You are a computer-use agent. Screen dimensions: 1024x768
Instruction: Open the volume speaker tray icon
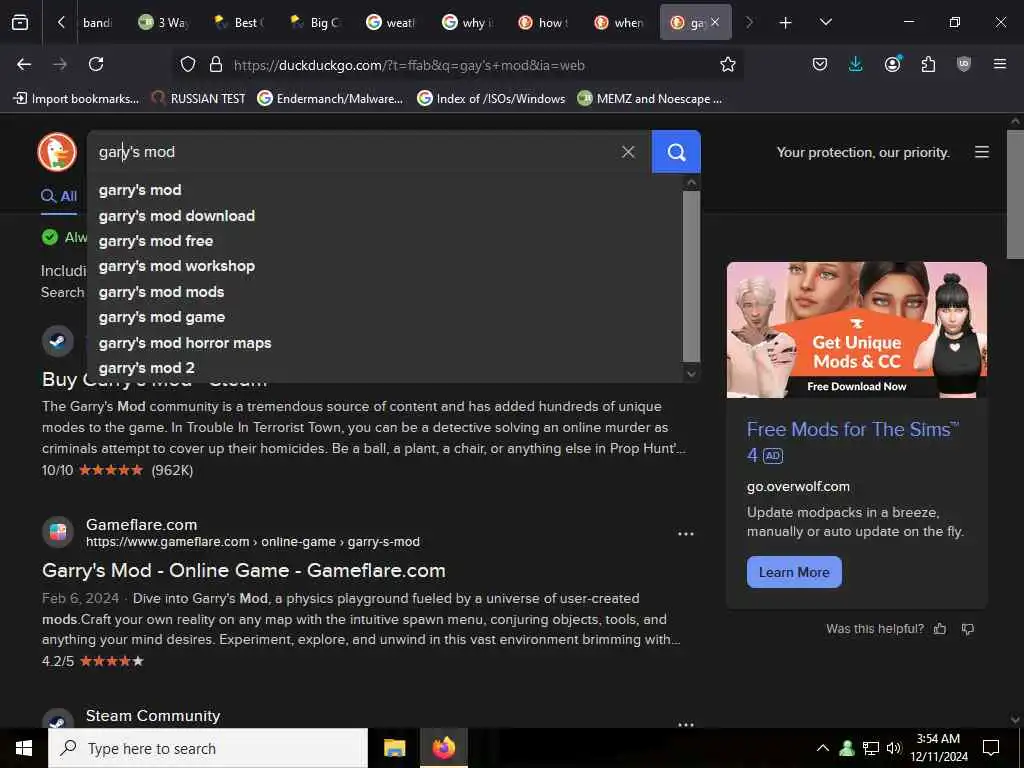coord(894,748)
